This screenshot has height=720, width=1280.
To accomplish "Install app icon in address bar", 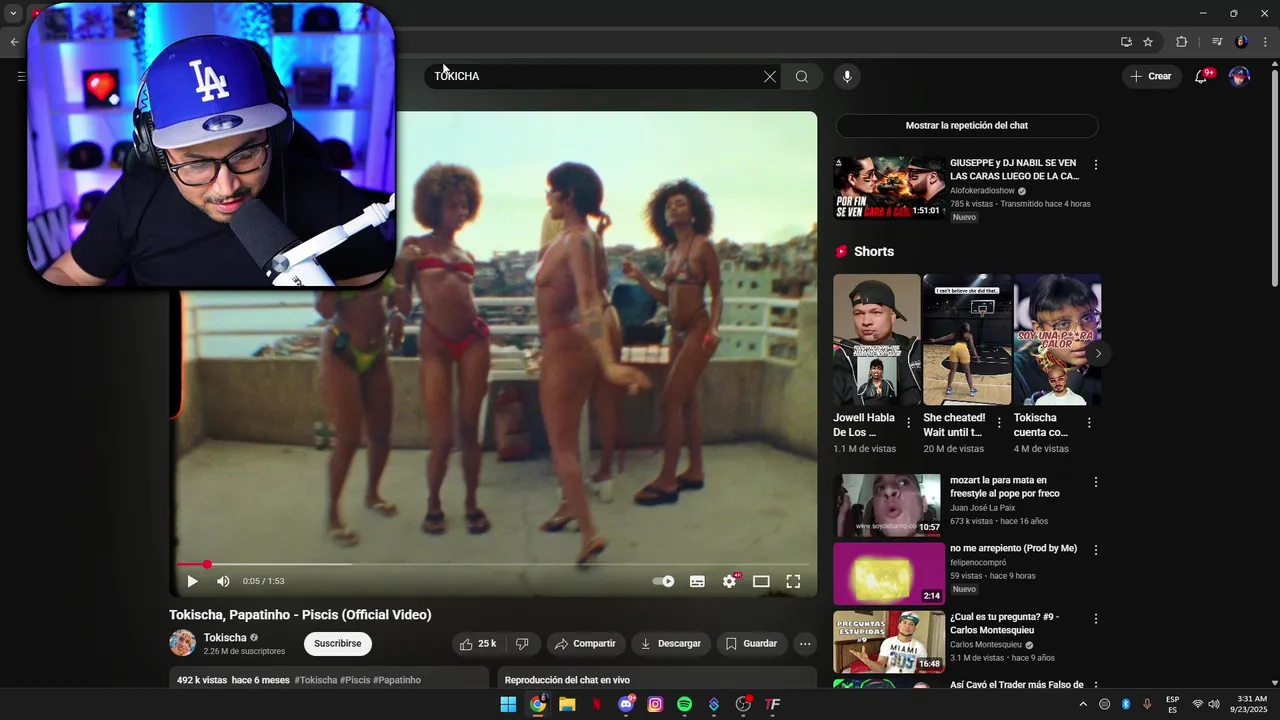I will pyautogui.click(x=1126, y=42).
